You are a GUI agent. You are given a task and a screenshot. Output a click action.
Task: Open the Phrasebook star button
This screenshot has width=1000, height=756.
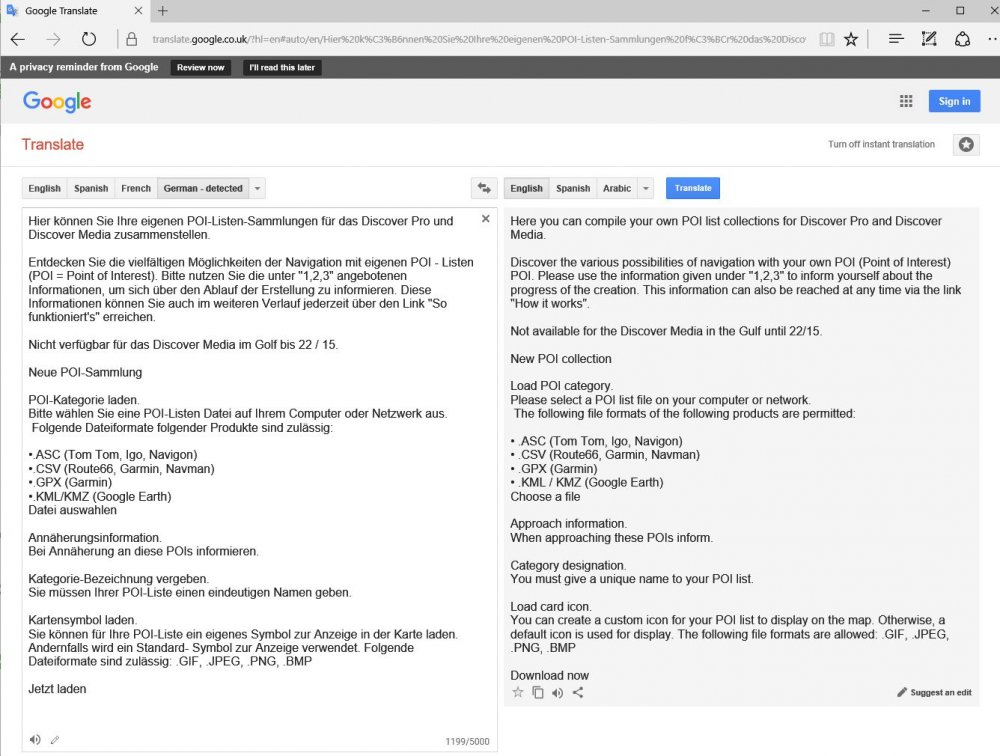(966, 144)
